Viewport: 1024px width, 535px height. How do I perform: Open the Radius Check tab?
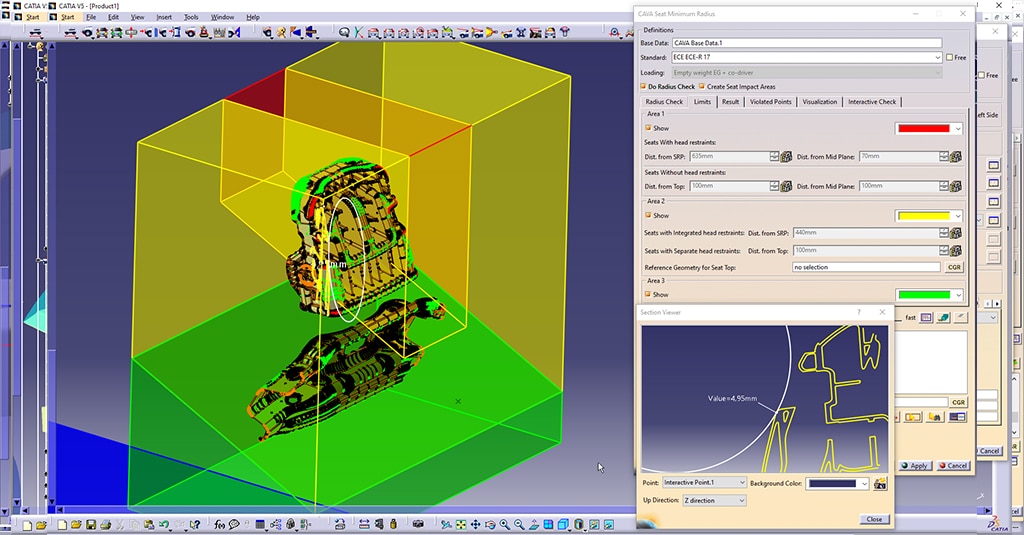tap(664, 102)
